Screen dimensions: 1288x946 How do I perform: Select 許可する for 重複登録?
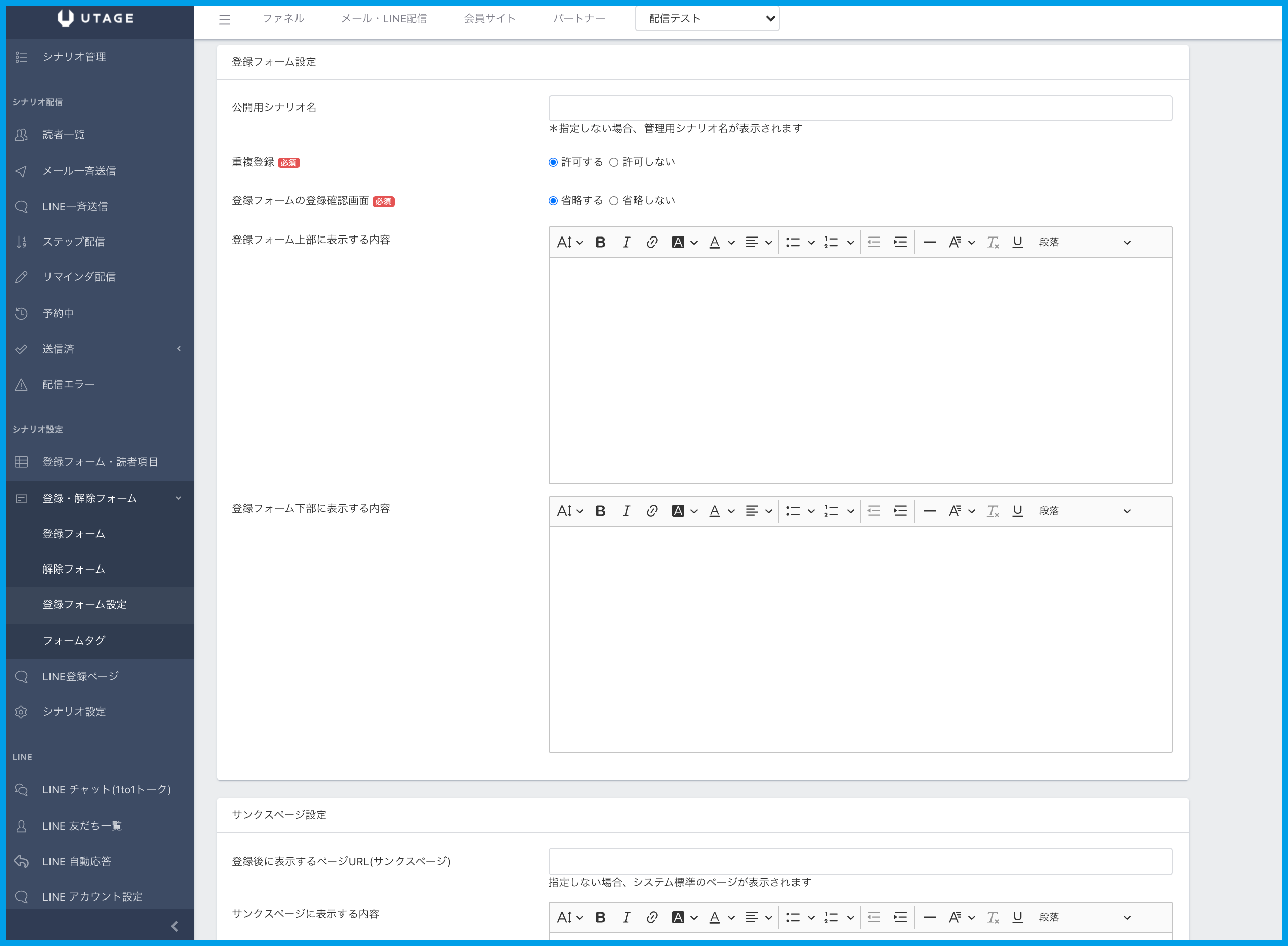pyautogui.click(x=553, y=162)
